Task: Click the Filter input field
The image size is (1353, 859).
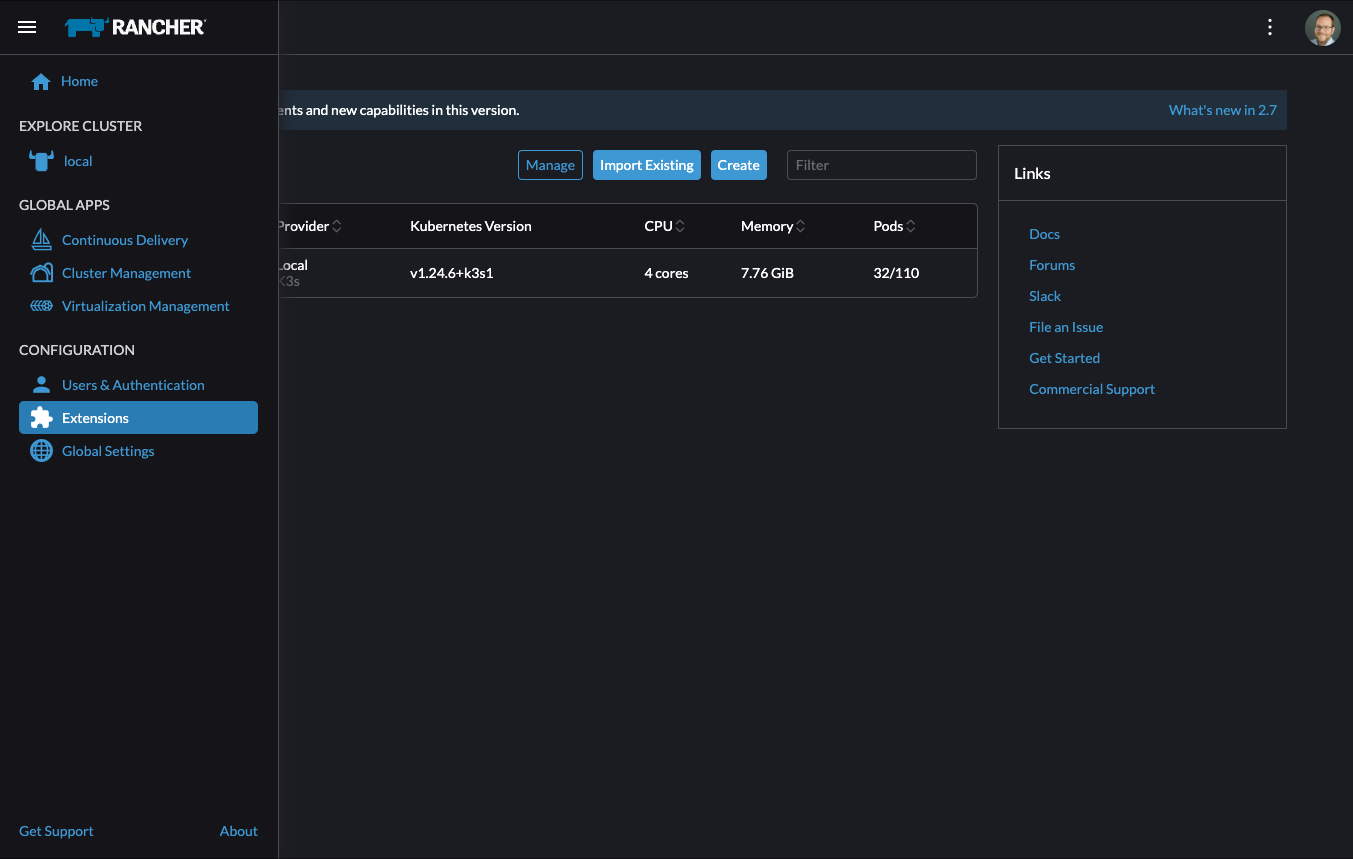Action: click(881, 165)
